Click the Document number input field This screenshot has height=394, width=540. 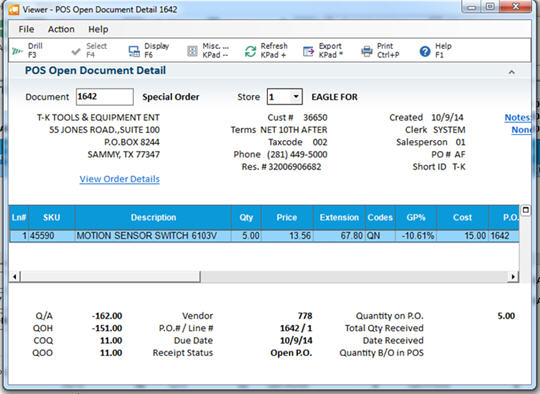(x=105, y=96)
